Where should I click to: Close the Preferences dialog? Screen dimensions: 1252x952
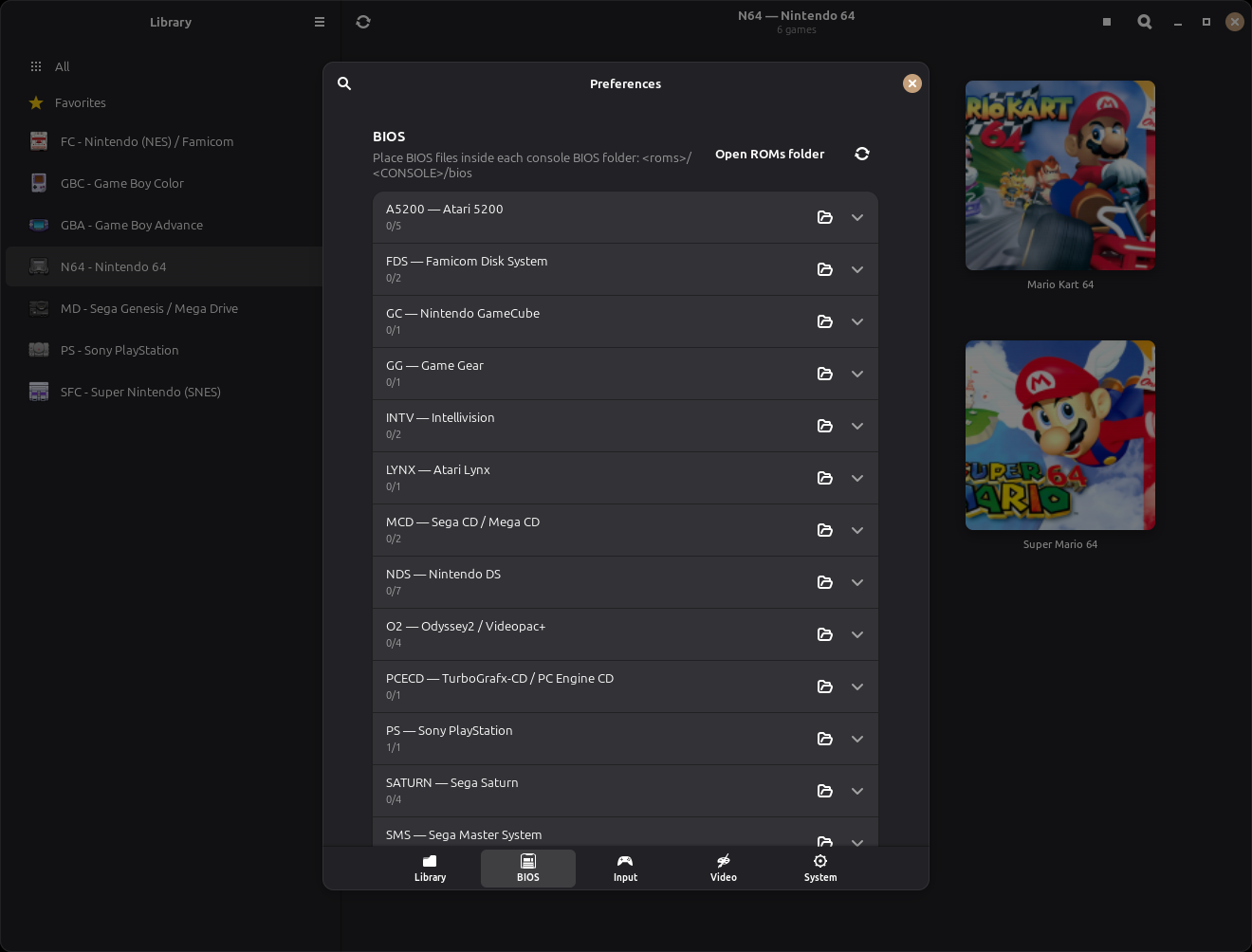point(912,83)
